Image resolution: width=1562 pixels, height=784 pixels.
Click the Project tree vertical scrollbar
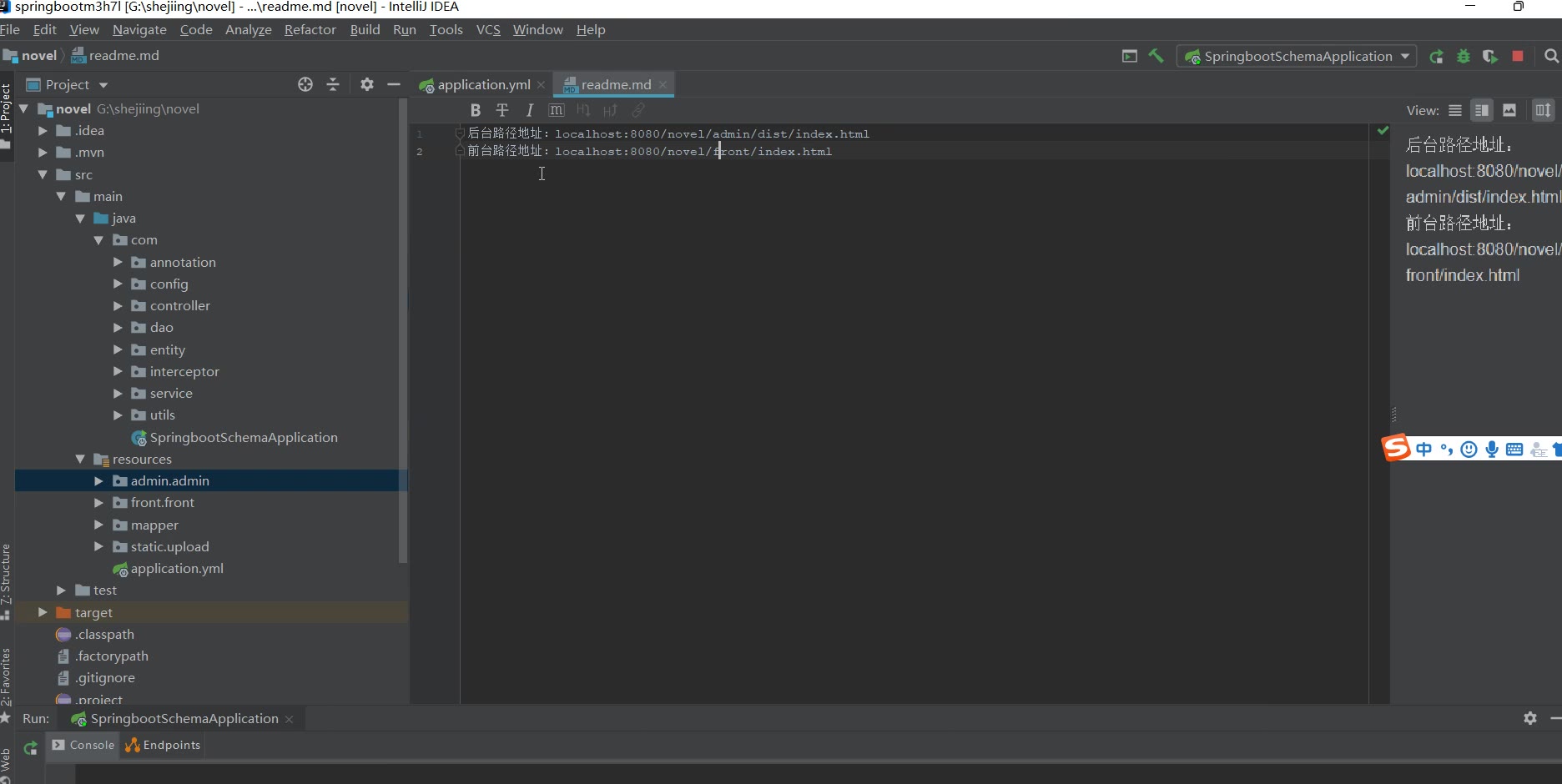coord(404,331)
